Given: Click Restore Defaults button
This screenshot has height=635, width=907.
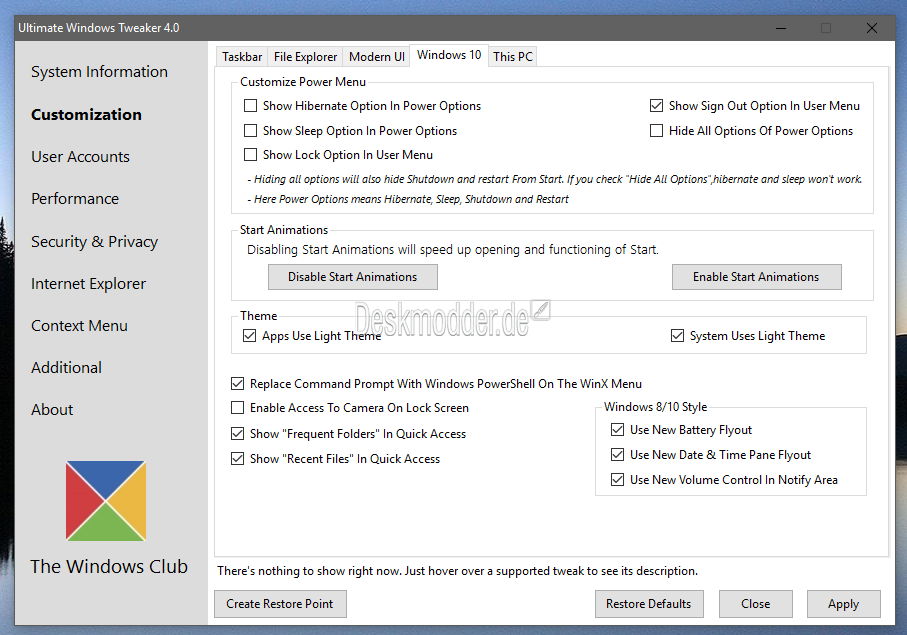Looking at the screenshot, I should pos(649,604).
